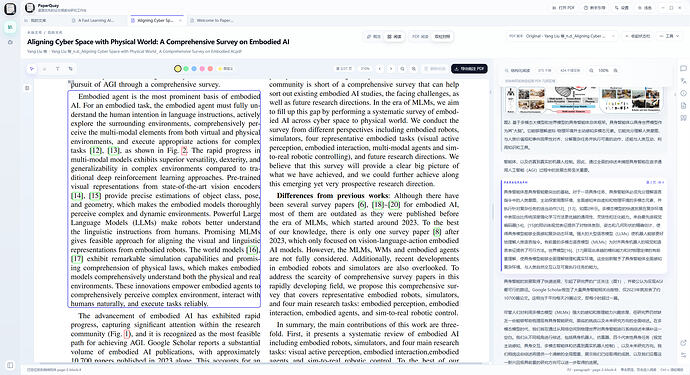Click citation link [14] in the PDF

click(x=77, y=195)
